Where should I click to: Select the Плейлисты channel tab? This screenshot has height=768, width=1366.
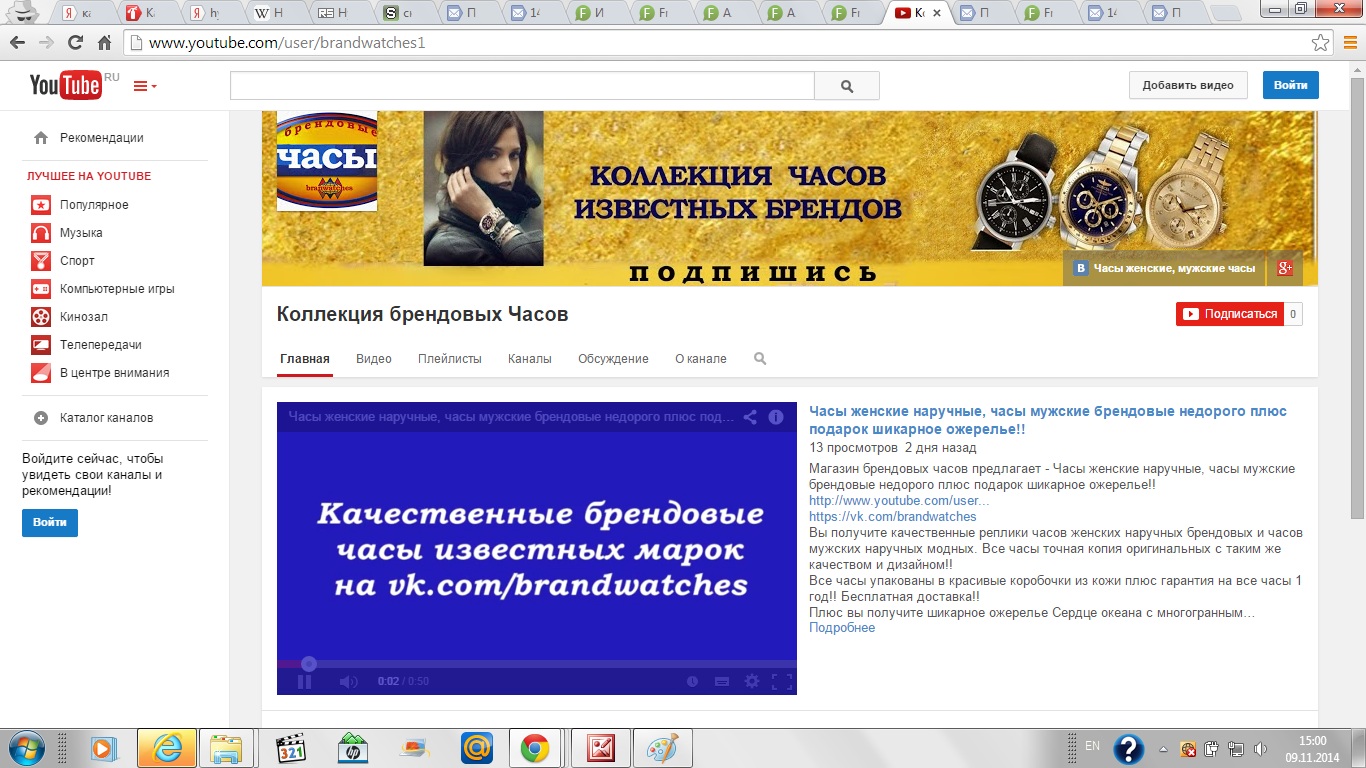click(450, 359)
